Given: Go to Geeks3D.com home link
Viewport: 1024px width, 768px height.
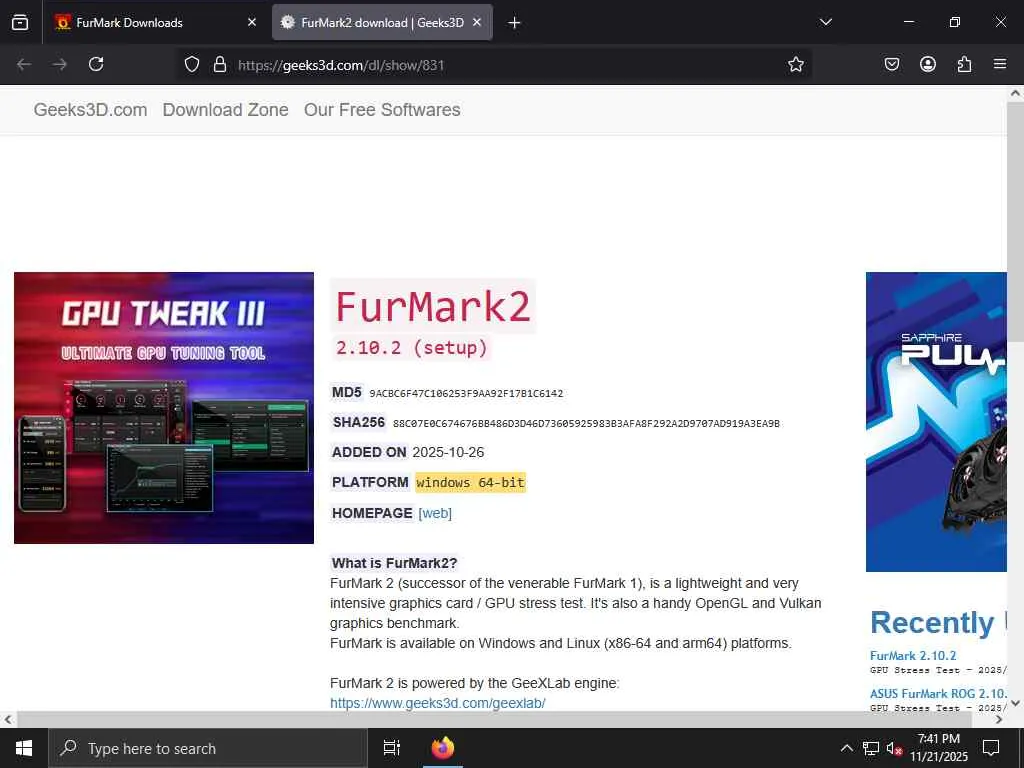Looking at the screenshot, I should coord(91,110).
